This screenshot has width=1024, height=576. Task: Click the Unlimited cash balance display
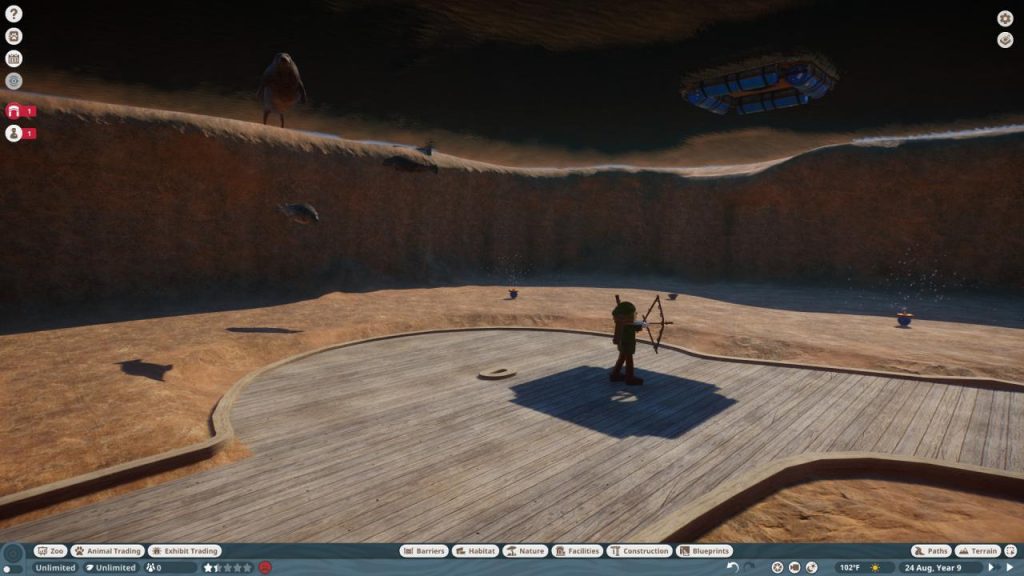(x=55, y=568)
